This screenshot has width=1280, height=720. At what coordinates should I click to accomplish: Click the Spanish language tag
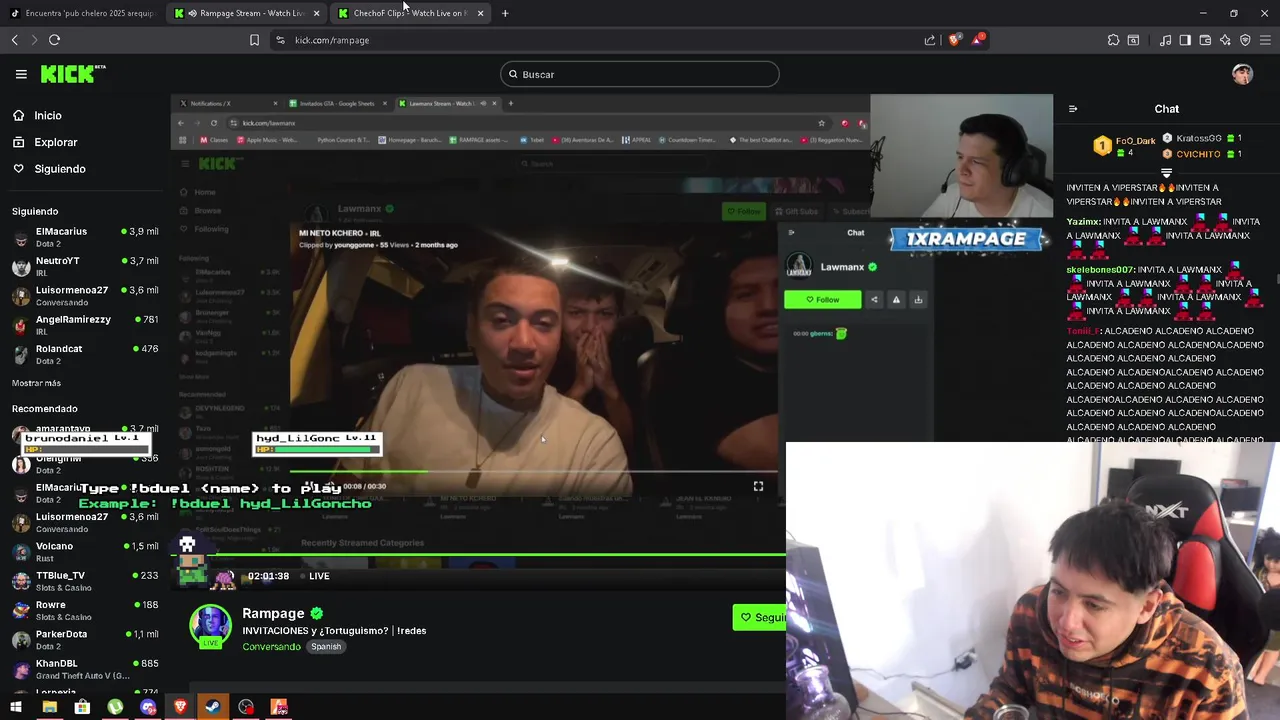tap(326, 647)
